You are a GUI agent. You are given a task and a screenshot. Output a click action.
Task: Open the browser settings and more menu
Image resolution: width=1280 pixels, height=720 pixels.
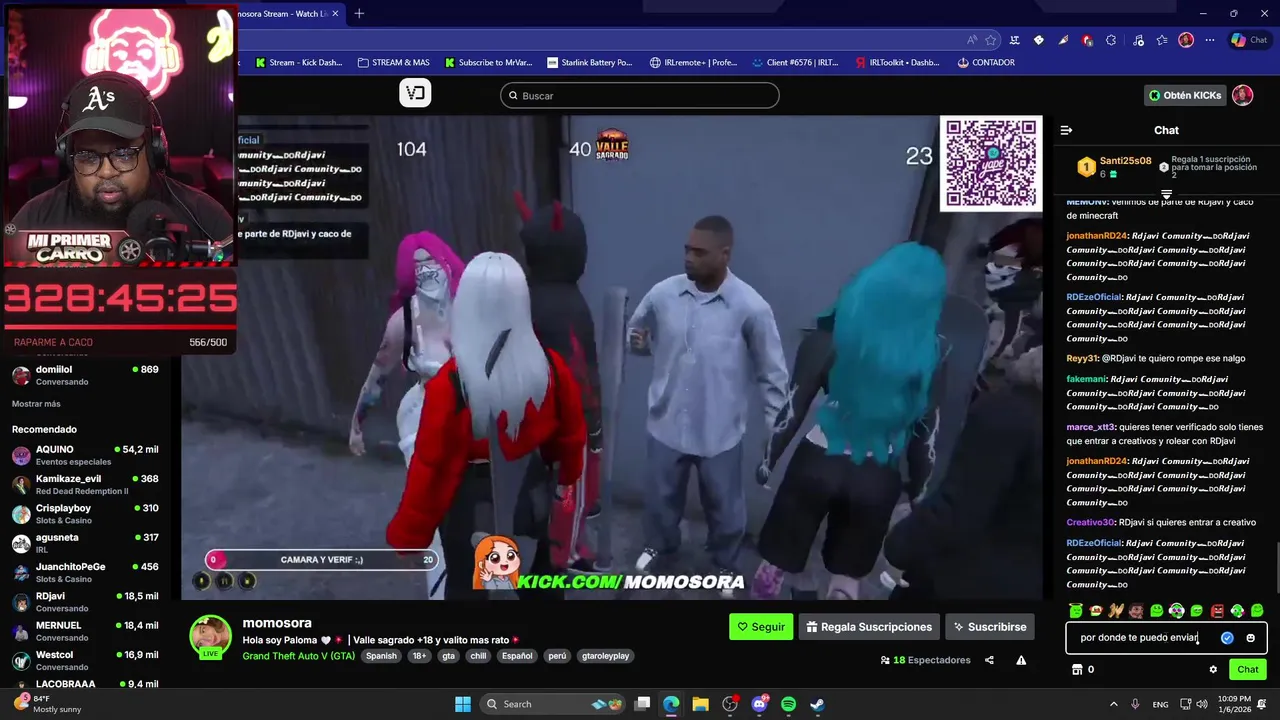pyautogui.click(x=1210, y=40)
